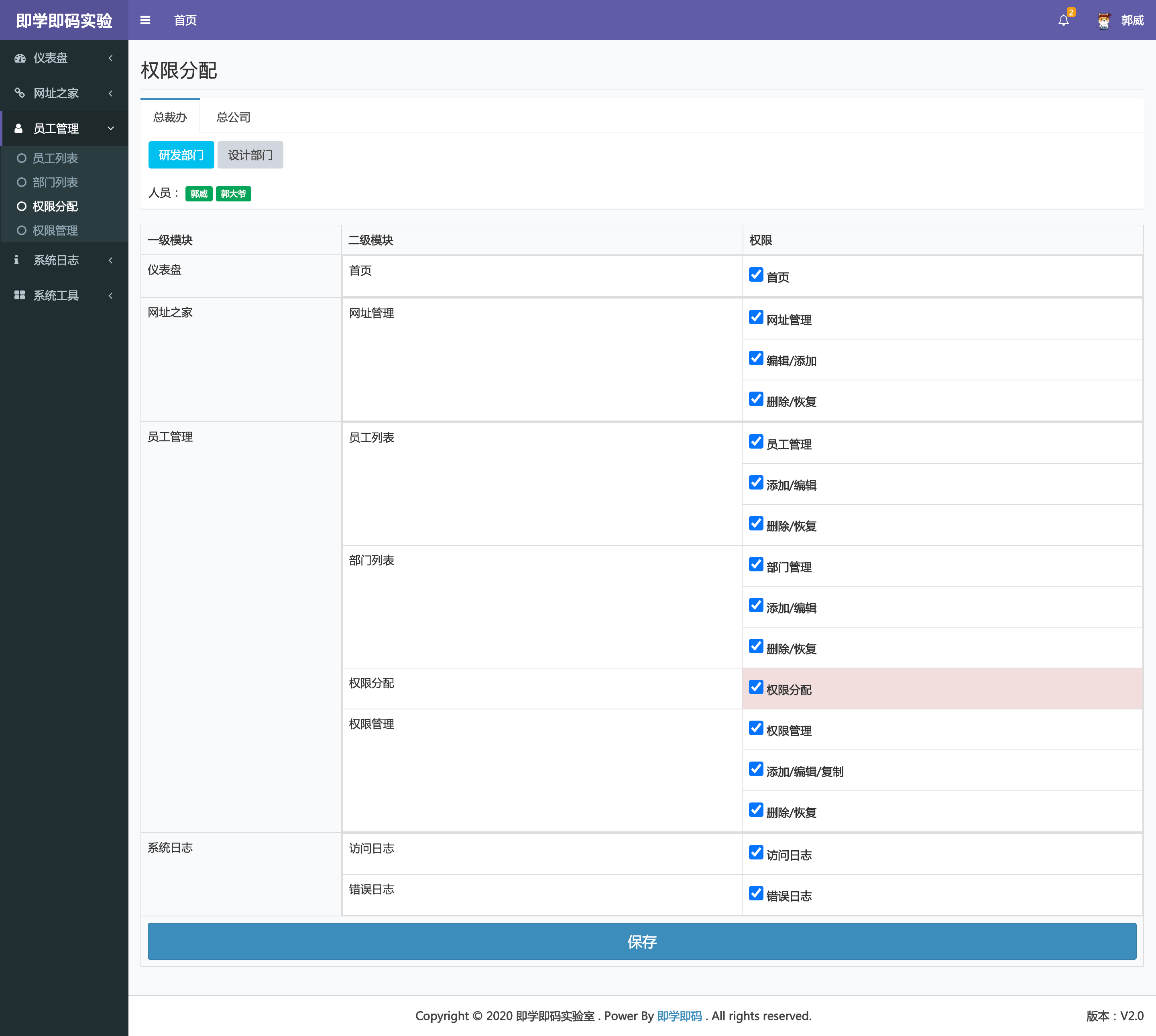Screen dimensions: 1156x1036
Task: Uncheck the 部门管理 permission checkbox
Action: point(756,564)
